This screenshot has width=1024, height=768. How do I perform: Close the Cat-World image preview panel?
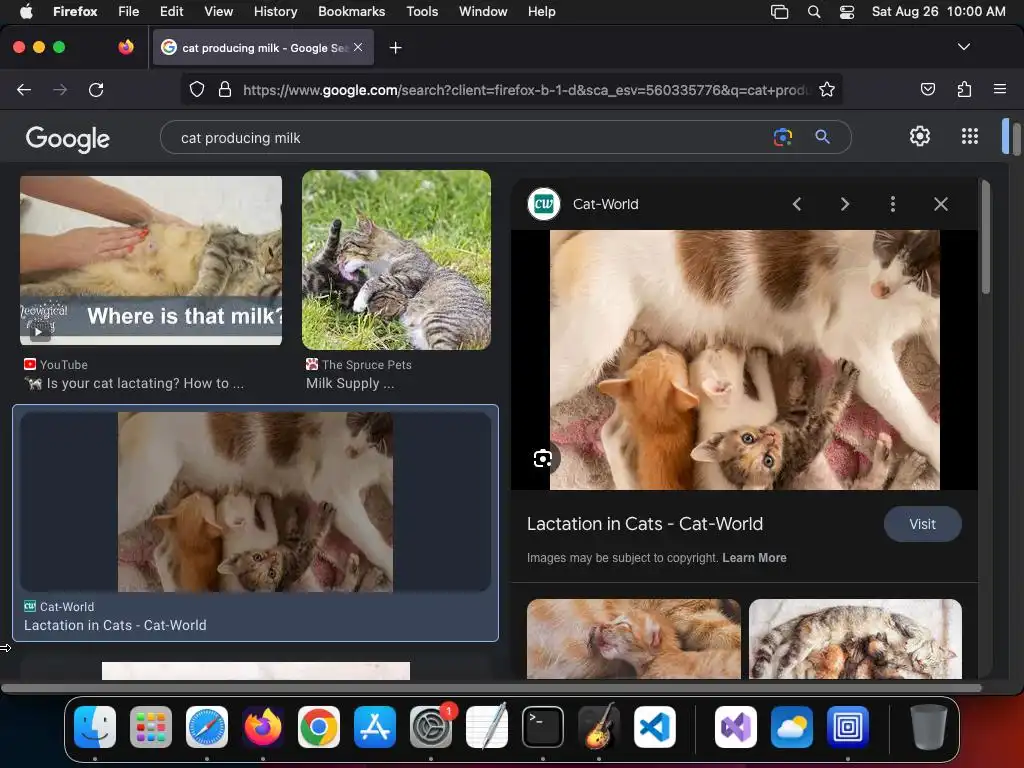pos(940,204)
